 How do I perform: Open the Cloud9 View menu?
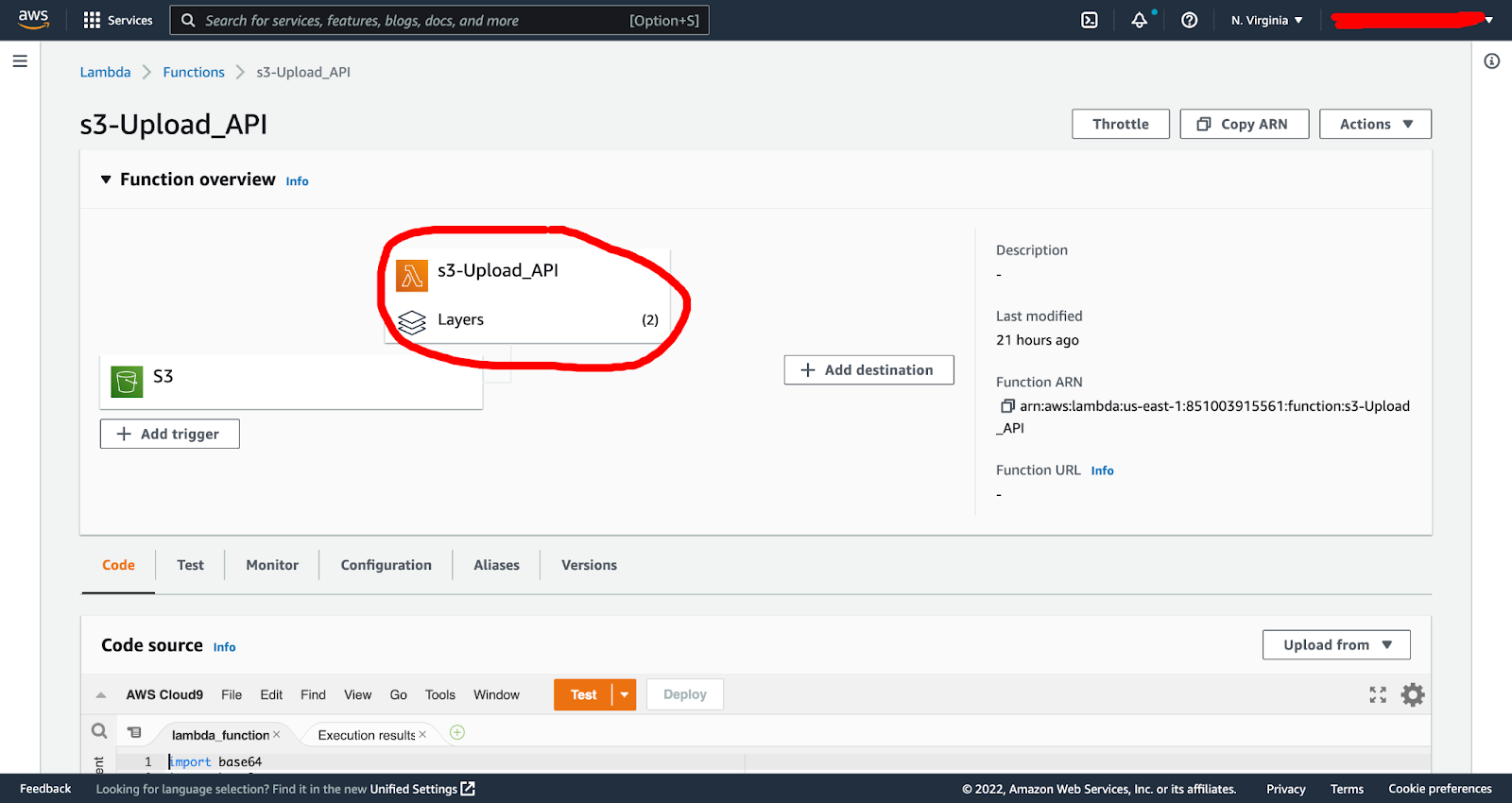tap(357, 695)
